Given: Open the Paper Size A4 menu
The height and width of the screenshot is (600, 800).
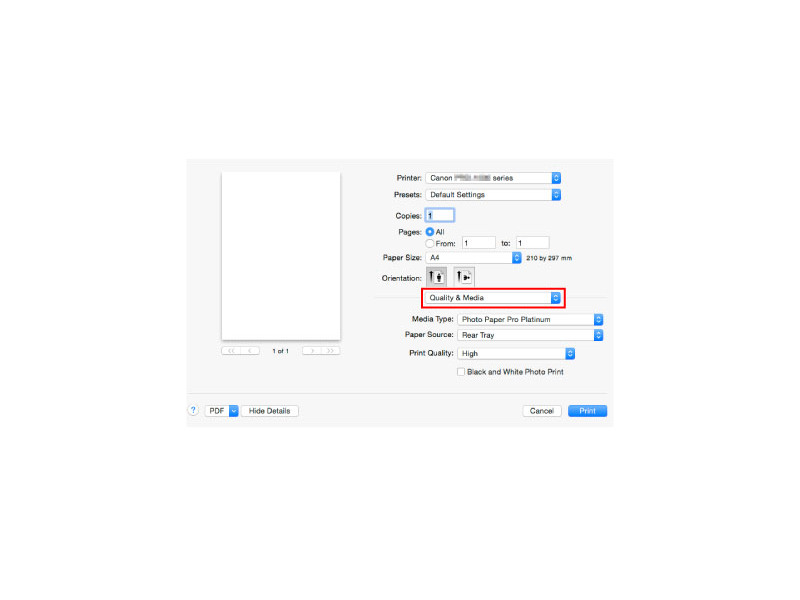Looking at the screenshot, I should [473, 258].
